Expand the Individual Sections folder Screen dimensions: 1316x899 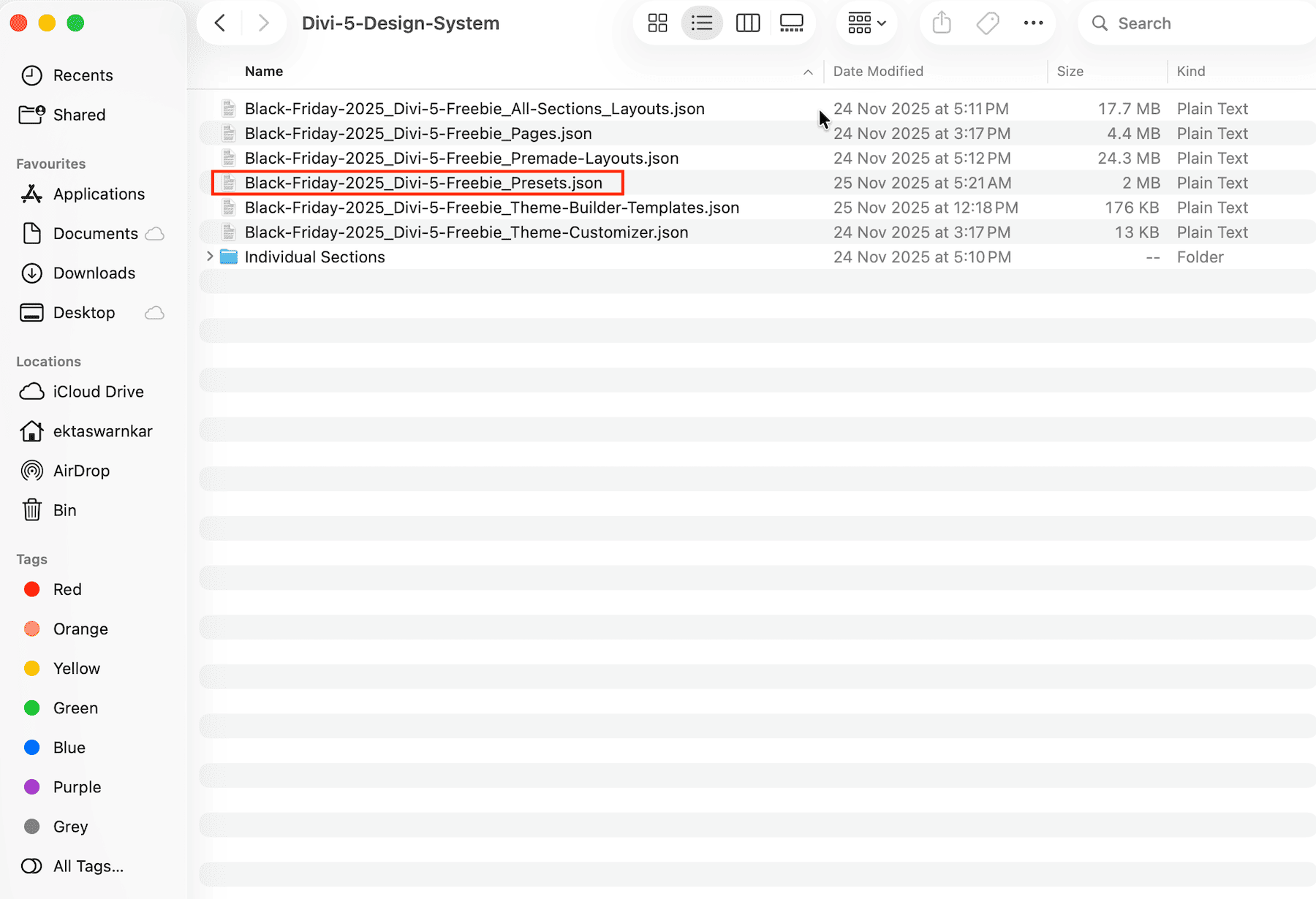coord(211,257)
